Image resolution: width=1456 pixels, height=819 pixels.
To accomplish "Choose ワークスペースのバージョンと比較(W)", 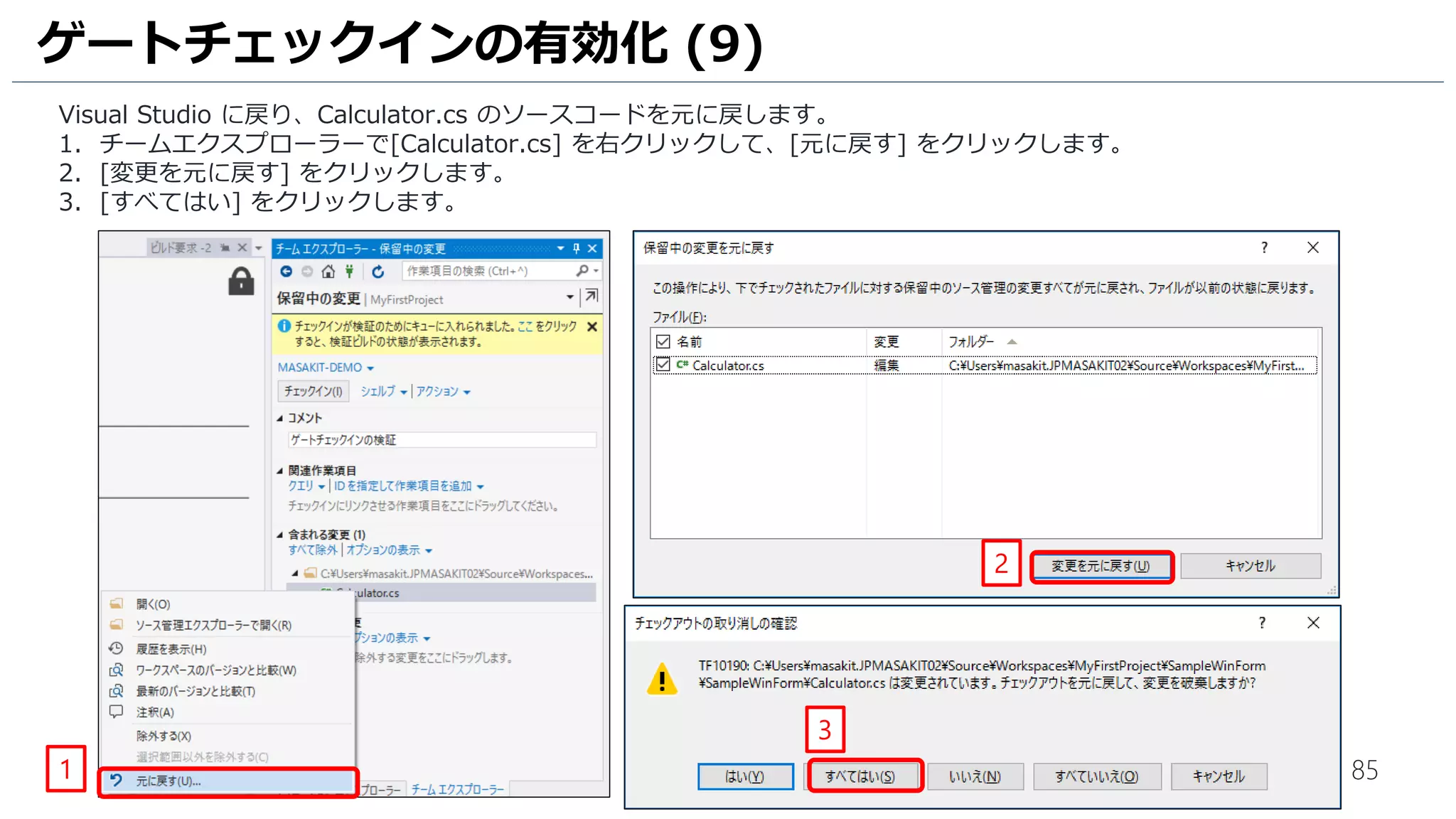I will click(x=226, y=670).
